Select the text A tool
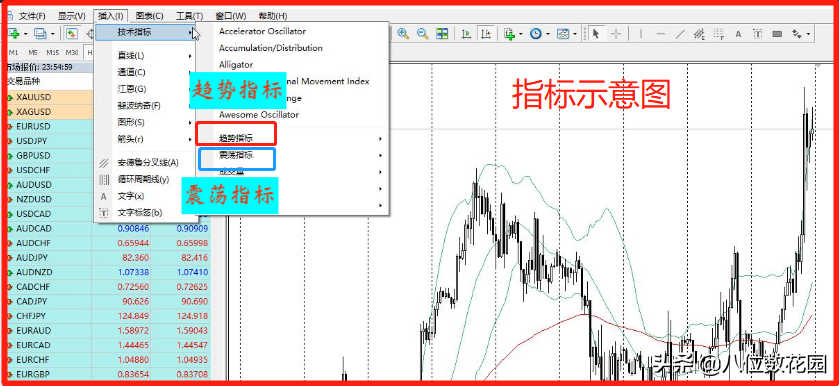This screenshot has height=386, width=839. click(738, 34)
